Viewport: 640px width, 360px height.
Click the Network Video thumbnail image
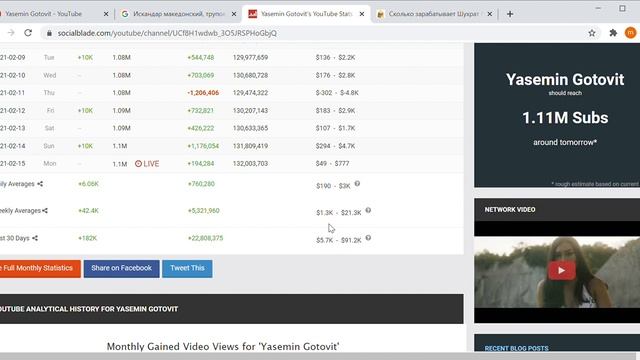[557, 273]
